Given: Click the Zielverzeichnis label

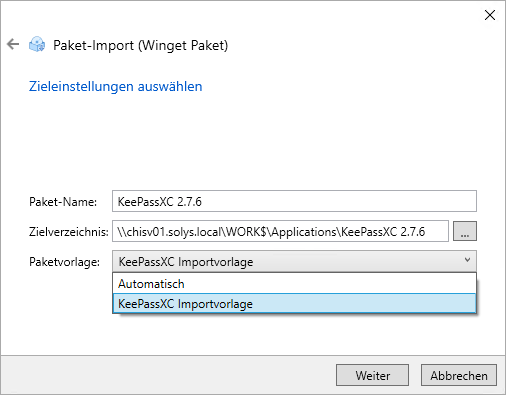Looking at the screenshot, I should 69,231.
